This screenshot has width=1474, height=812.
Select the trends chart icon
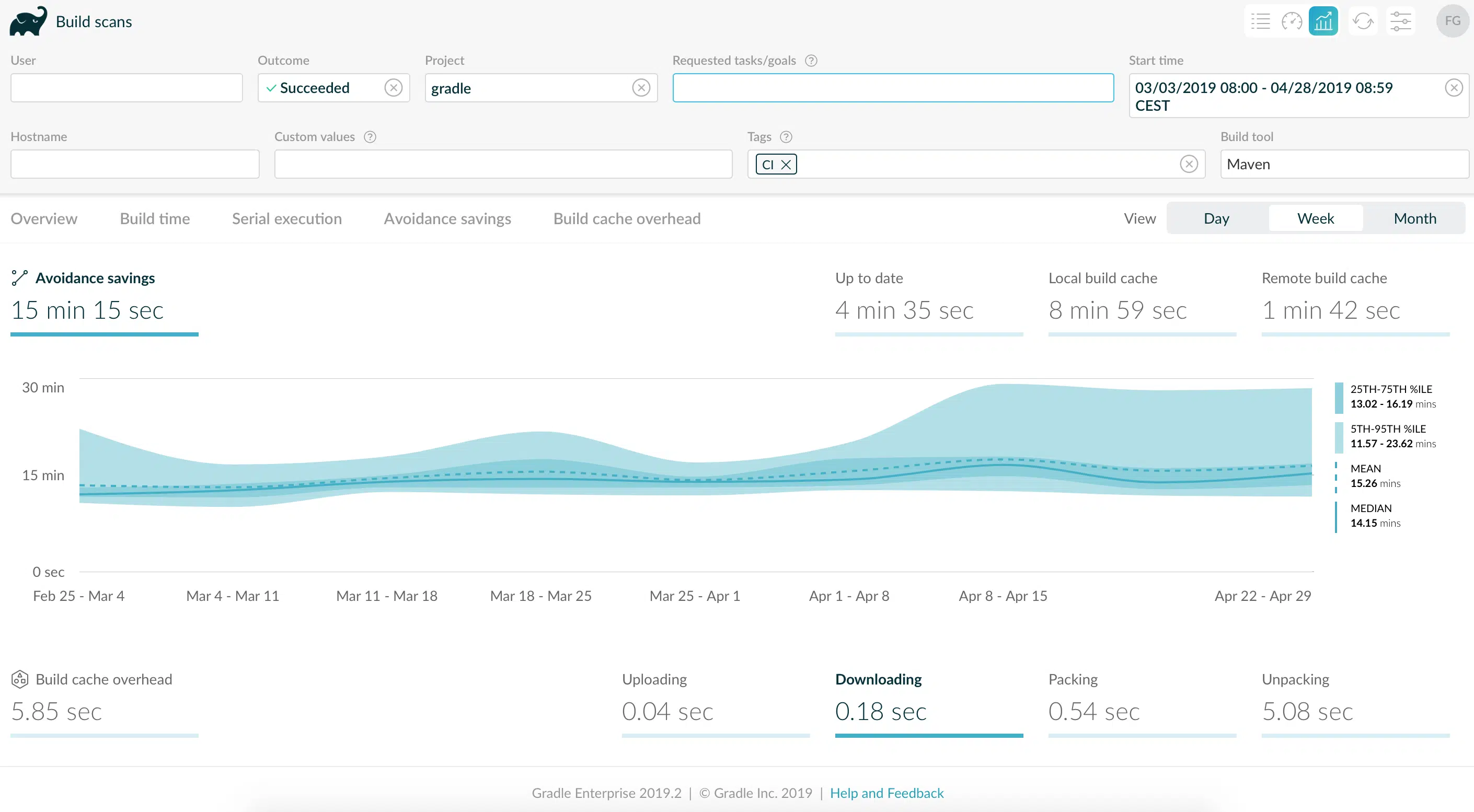[1323, 22]
